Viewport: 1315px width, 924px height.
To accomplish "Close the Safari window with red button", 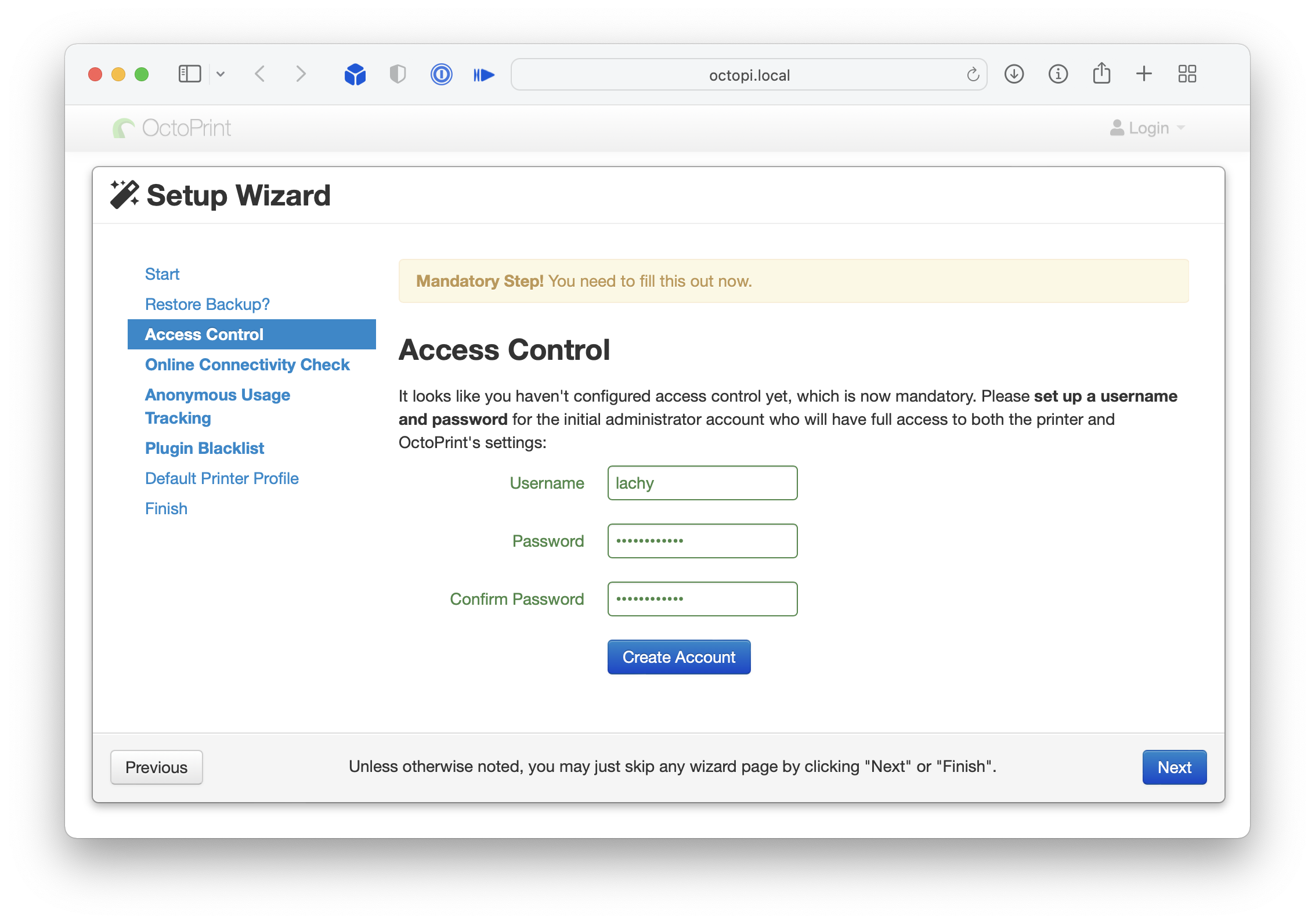I will (95, 74).
